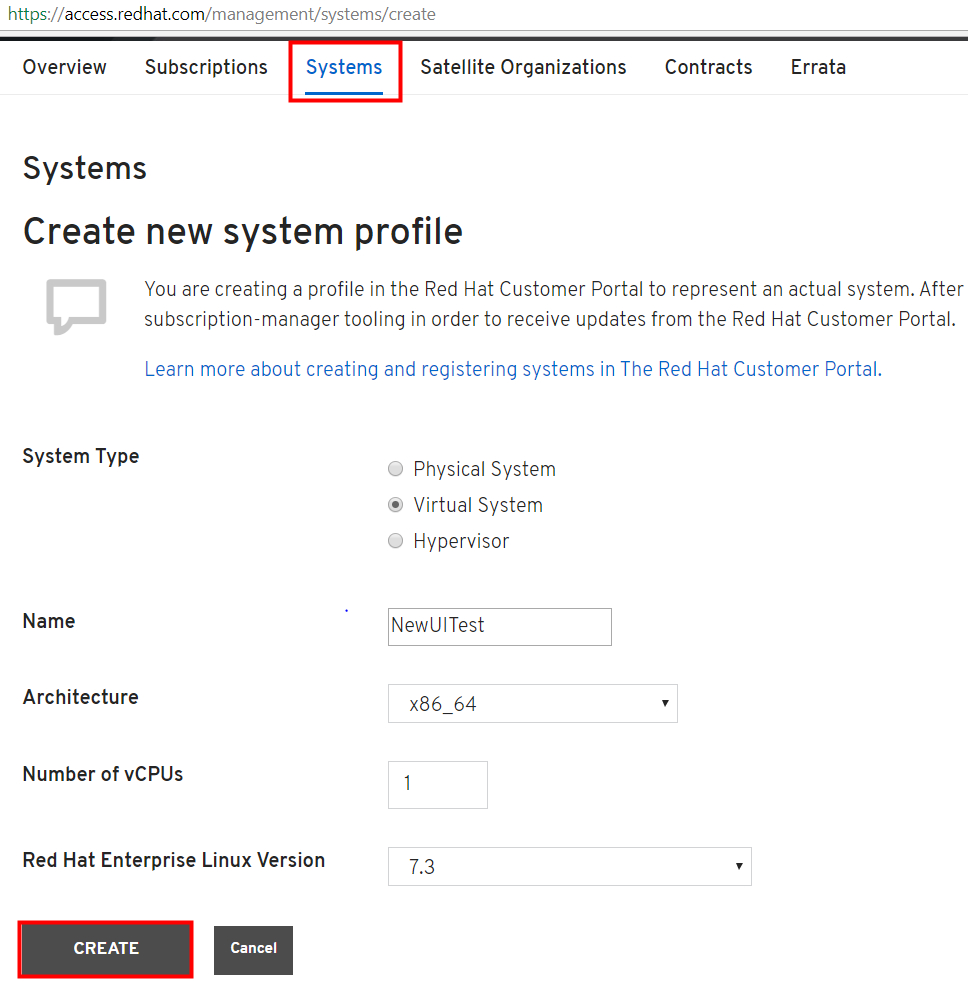Open the Systems tab
The image size is (968, 982).
click(344, 68)
